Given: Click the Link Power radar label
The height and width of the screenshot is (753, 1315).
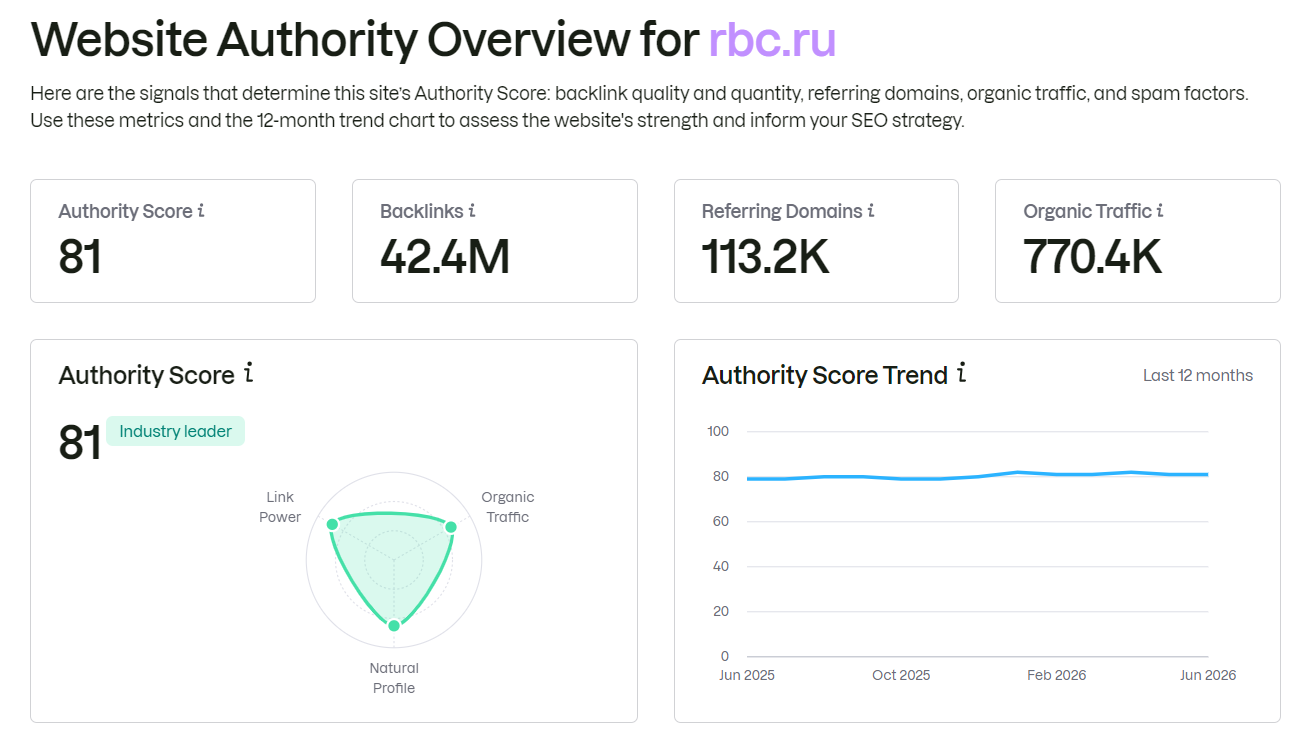Looking at the screenshot, I should tap(281, 507).
